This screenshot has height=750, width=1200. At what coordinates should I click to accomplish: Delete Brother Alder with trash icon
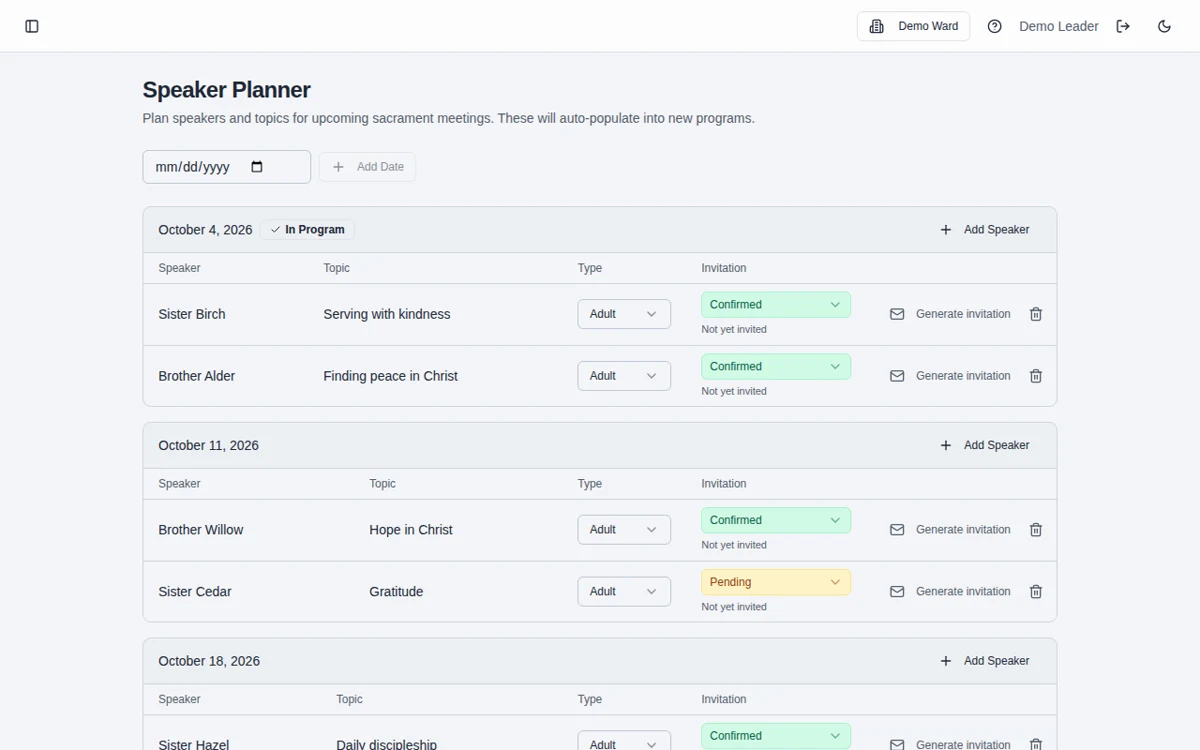1036,376
